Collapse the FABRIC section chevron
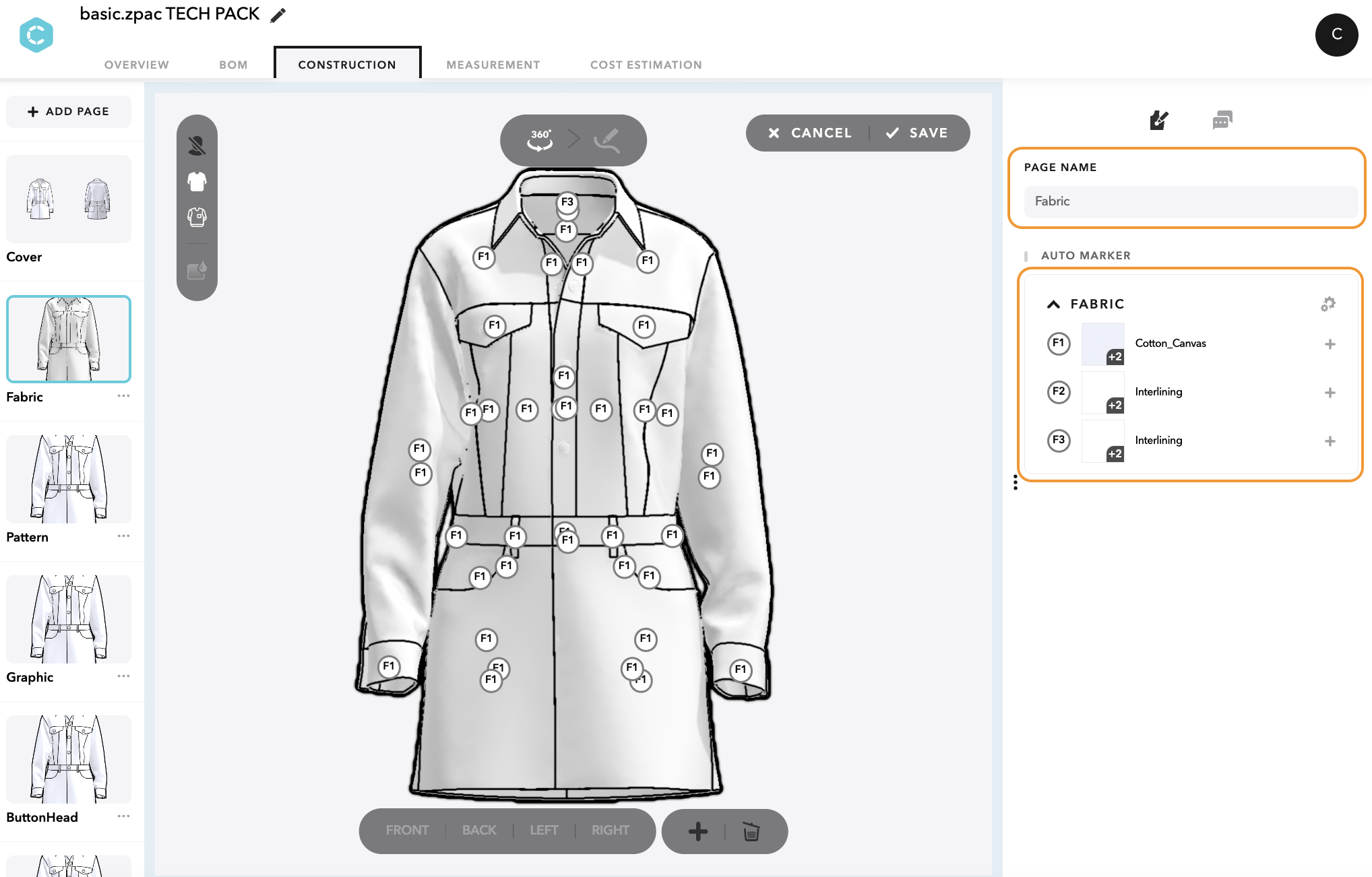Viewport: 1372px width, 877px height. pos(1053,304)
